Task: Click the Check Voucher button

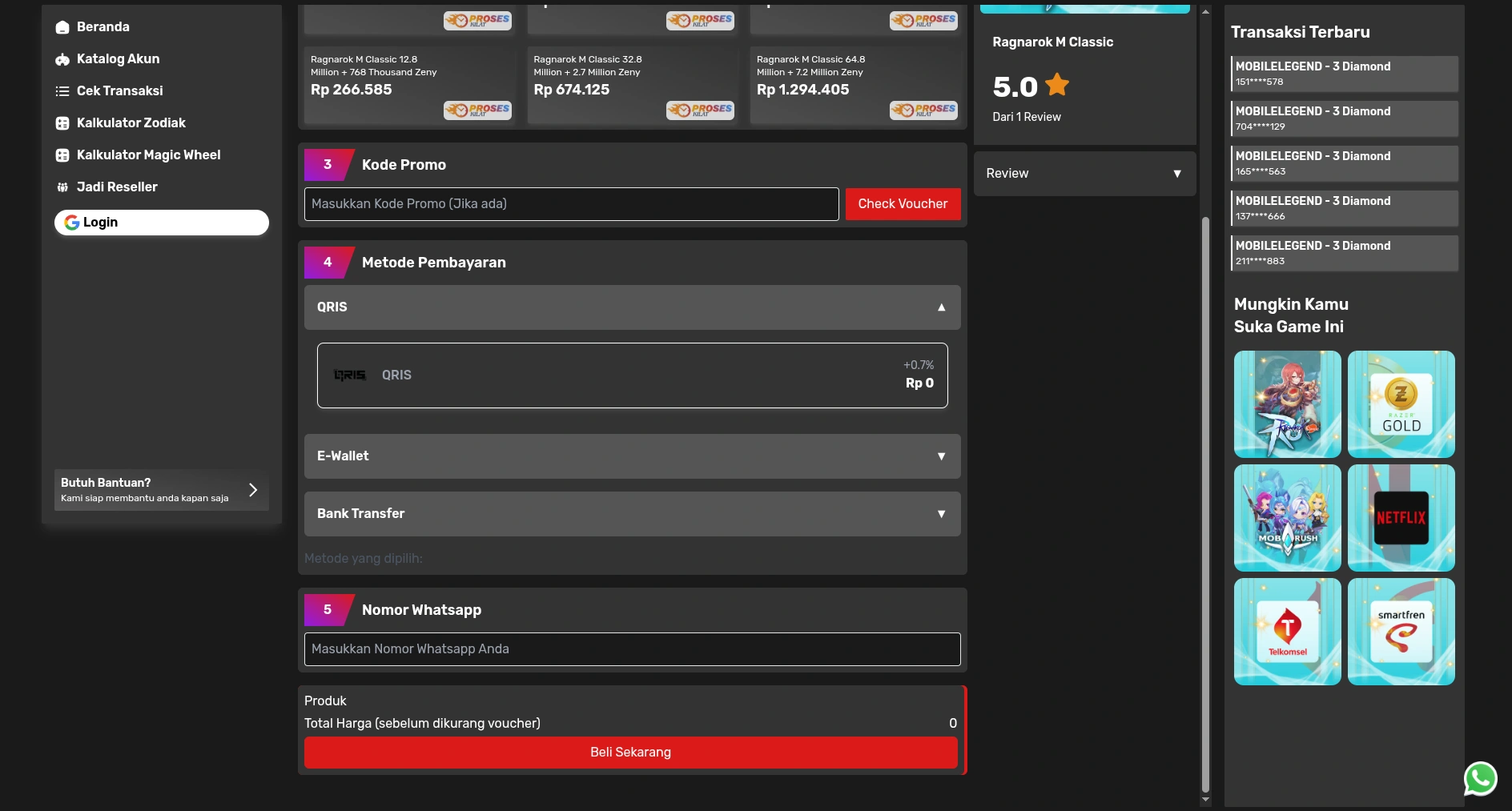Action: (903, 204)
